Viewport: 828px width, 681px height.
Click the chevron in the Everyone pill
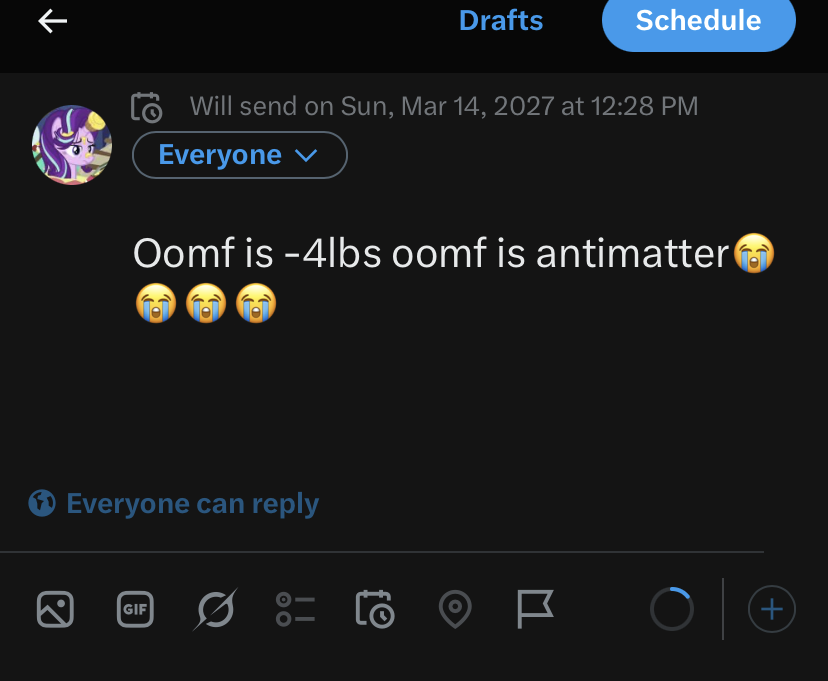tap(306, 155)
